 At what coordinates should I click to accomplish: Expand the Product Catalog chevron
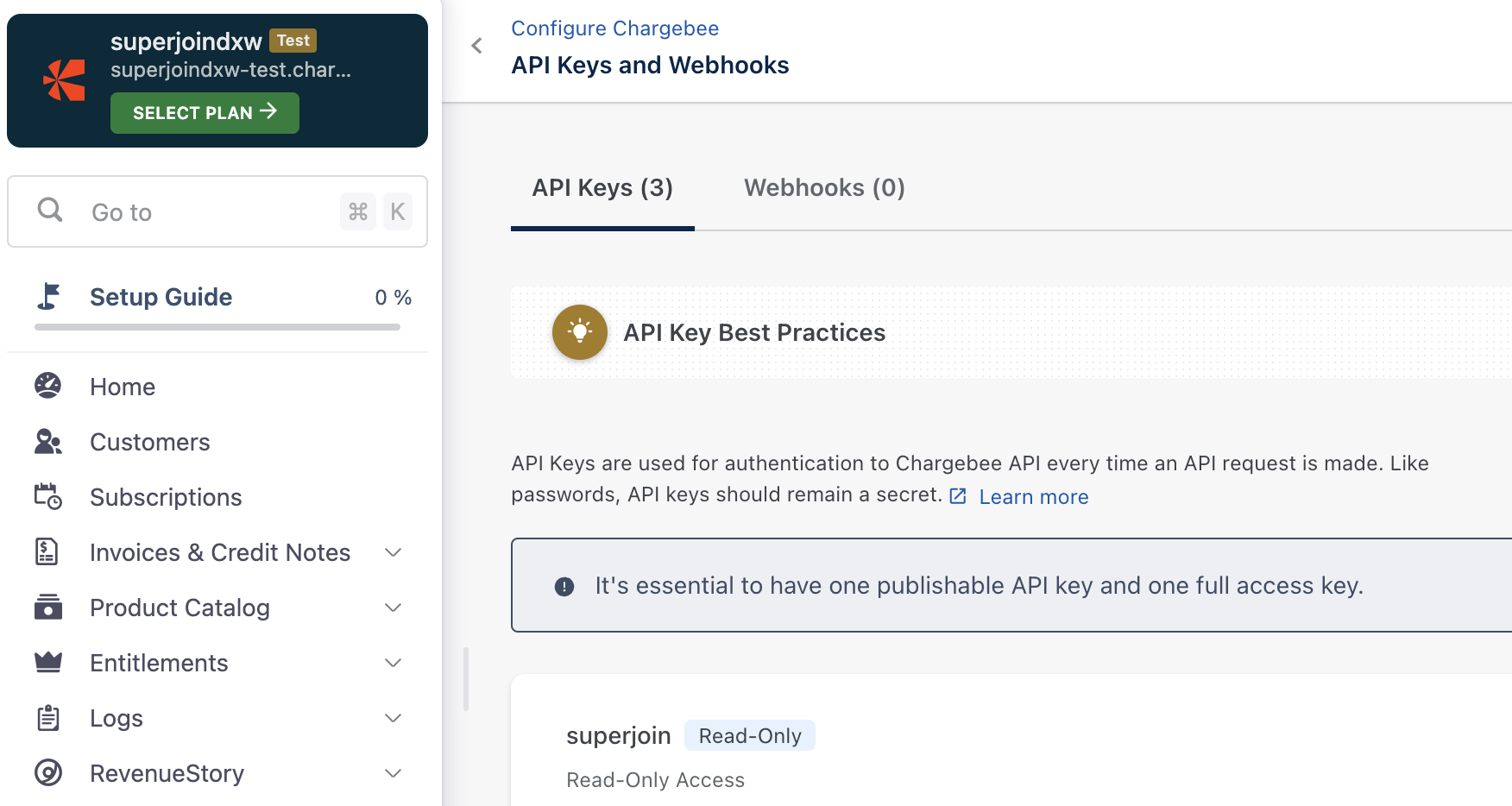click(393, 608)
